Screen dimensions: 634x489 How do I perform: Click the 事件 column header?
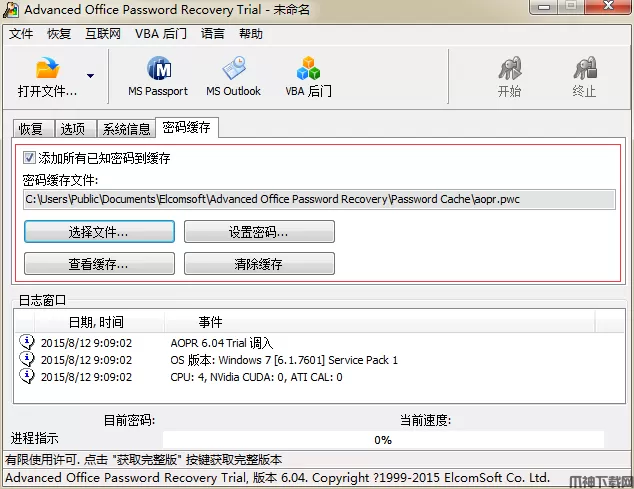[379, 322]
